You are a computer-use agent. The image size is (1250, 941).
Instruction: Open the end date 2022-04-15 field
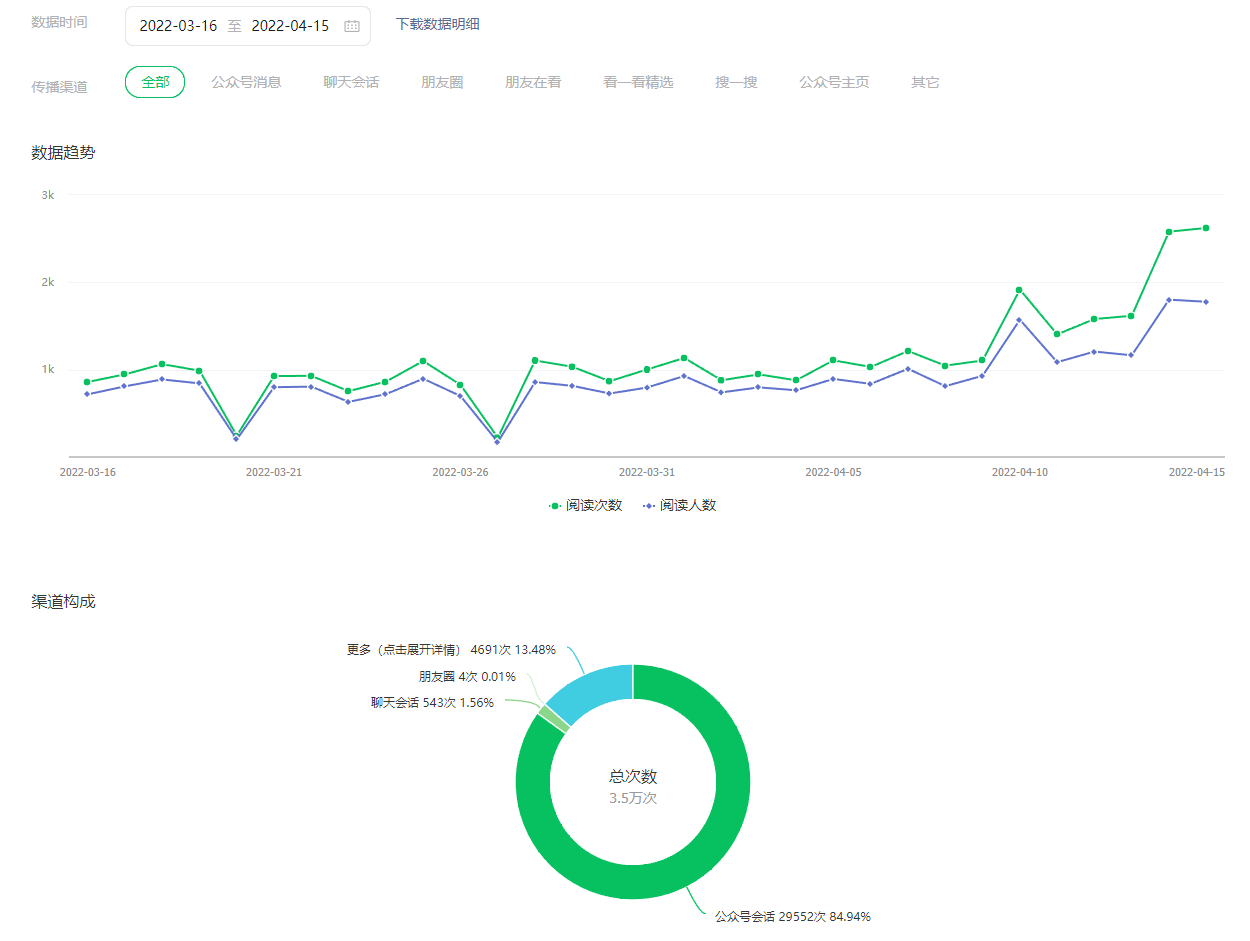tap(290, 26)
